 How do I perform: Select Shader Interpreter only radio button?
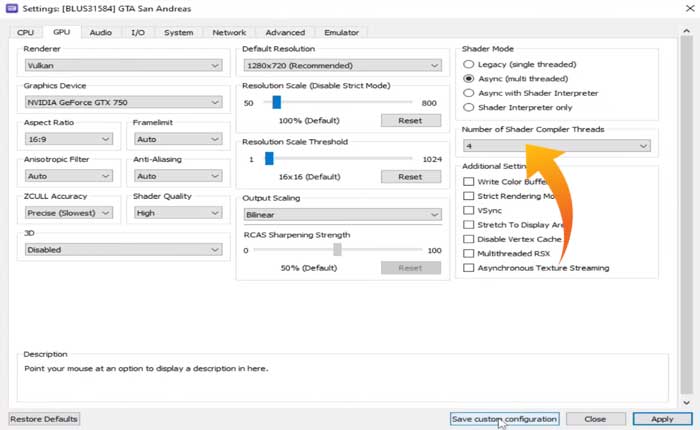[469, 107]
